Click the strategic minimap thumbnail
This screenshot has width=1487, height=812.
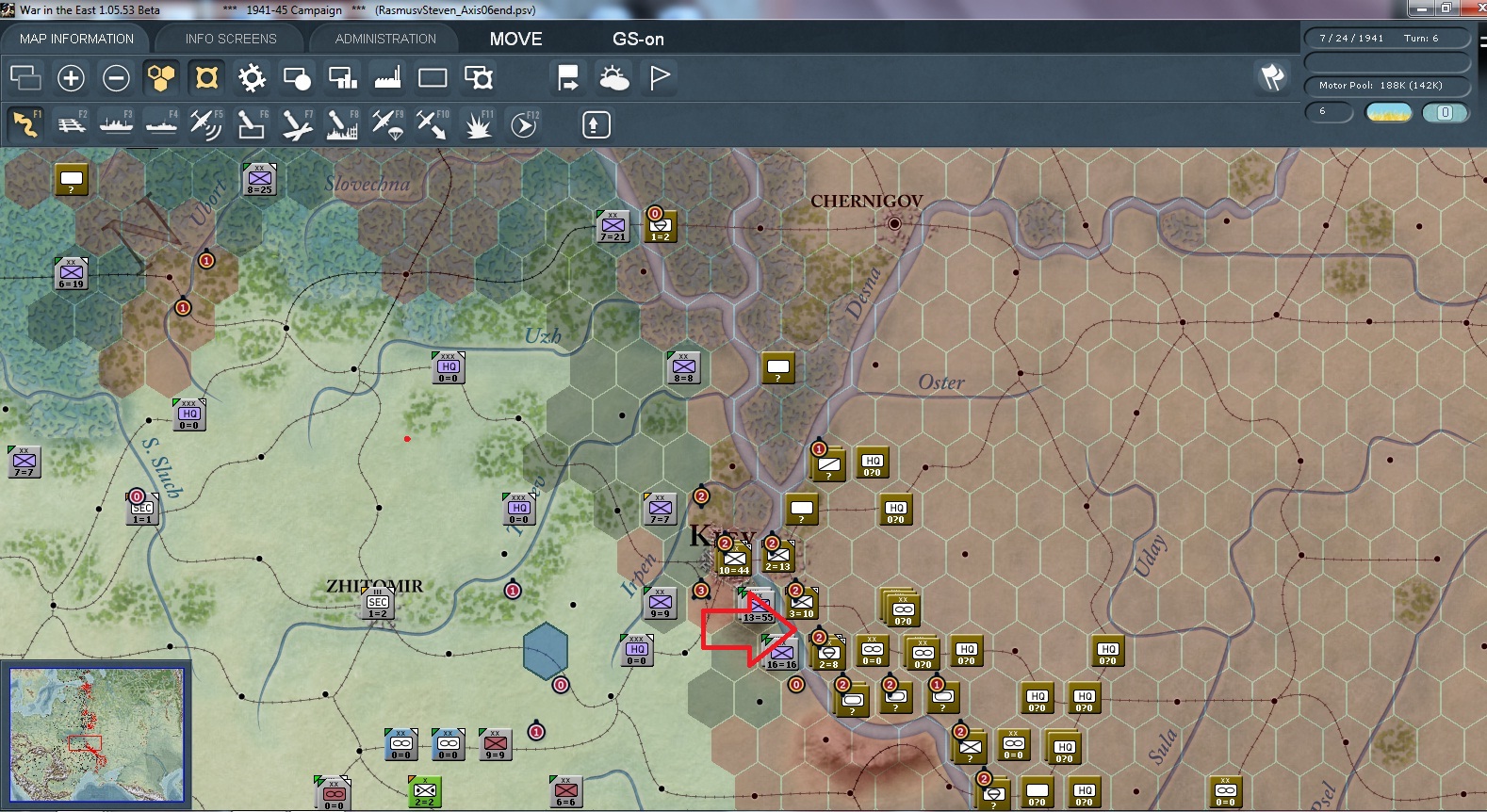coord(96,735)
